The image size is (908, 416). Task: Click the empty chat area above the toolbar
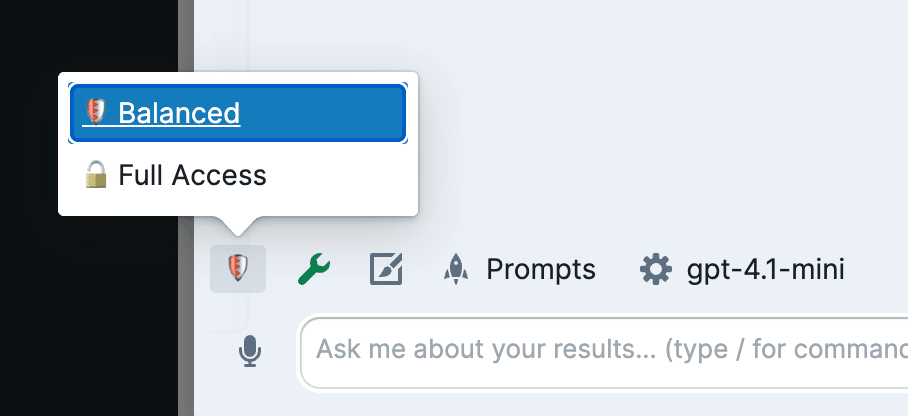point(650,120)
